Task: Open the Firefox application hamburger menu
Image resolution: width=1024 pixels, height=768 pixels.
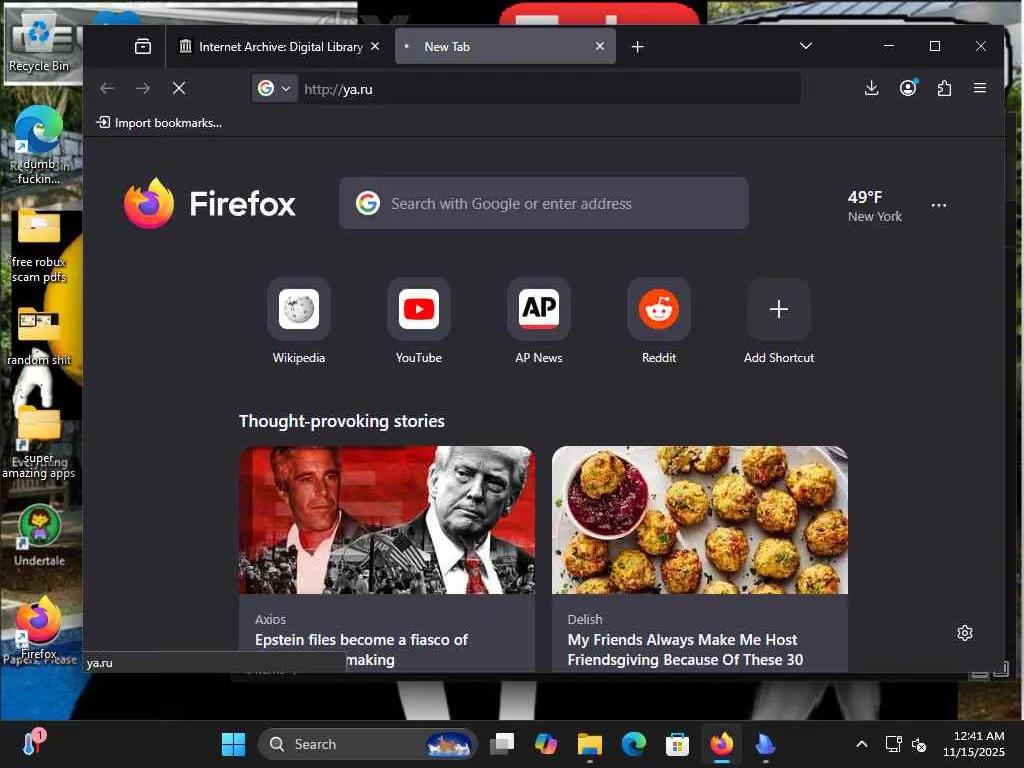Action: tap(980, 88)
